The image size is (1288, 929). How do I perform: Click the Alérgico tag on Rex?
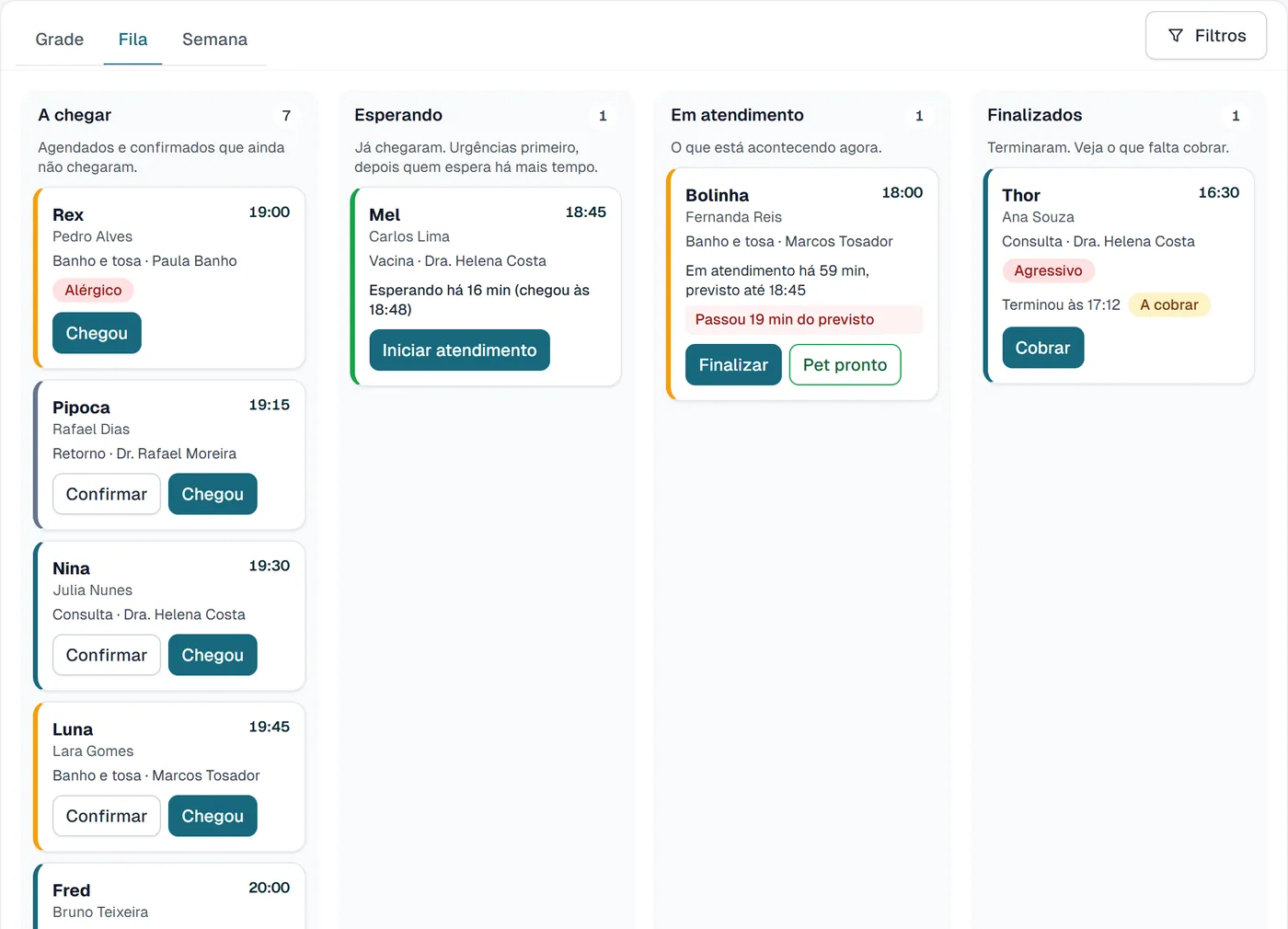[x=93, y=291]
